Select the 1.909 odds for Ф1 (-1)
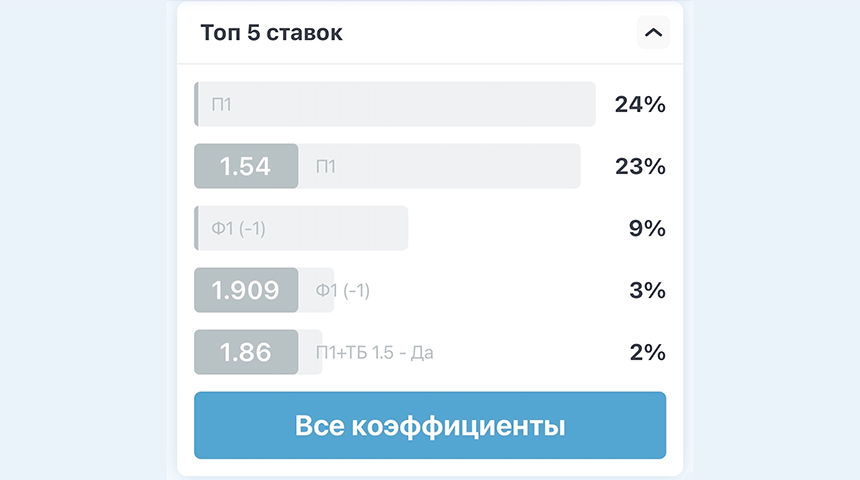Viewport: 860px width, 480px height. click(x=246, y=290)
